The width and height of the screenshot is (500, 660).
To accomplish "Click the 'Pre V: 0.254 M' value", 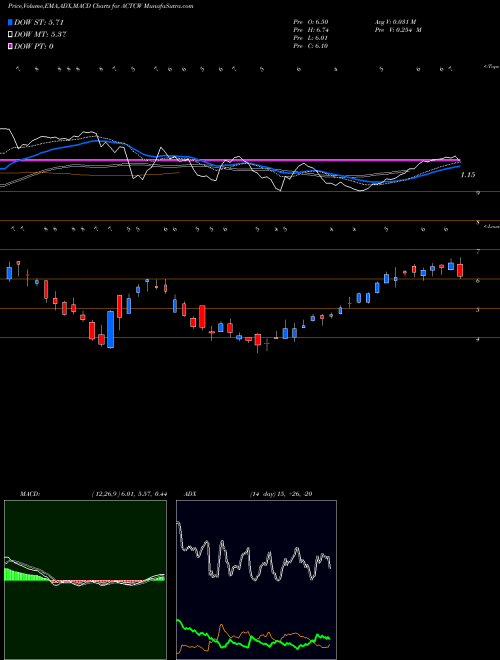I will point(398,30).
